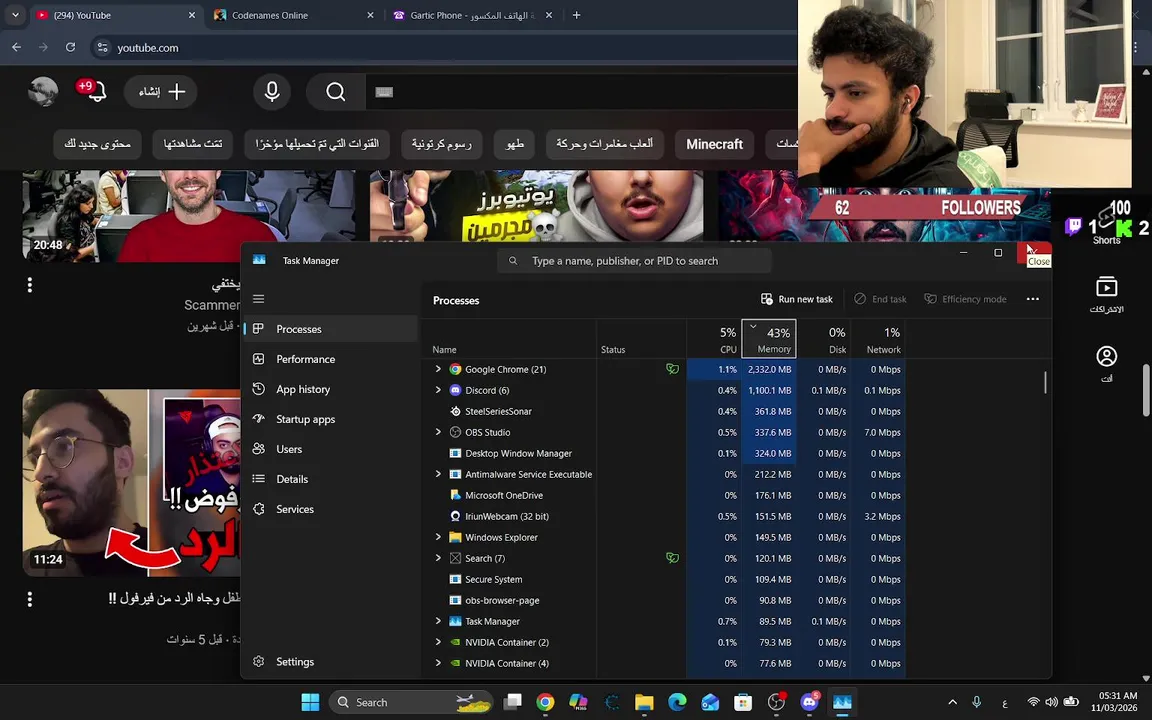
Task: Click Run new task button
Action: [797, 299]
